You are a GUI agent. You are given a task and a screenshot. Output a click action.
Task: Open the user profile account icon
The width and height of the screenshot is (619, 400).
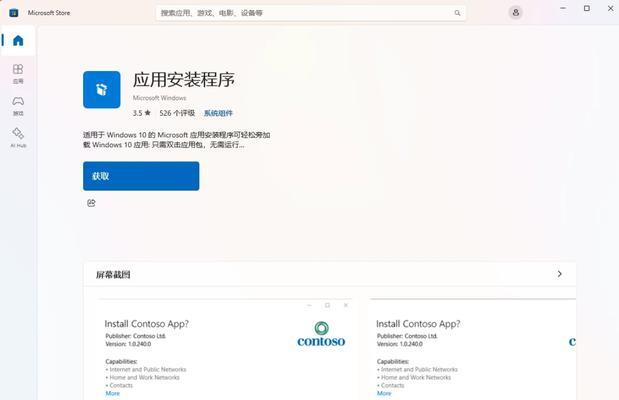[x=516, y=13]
